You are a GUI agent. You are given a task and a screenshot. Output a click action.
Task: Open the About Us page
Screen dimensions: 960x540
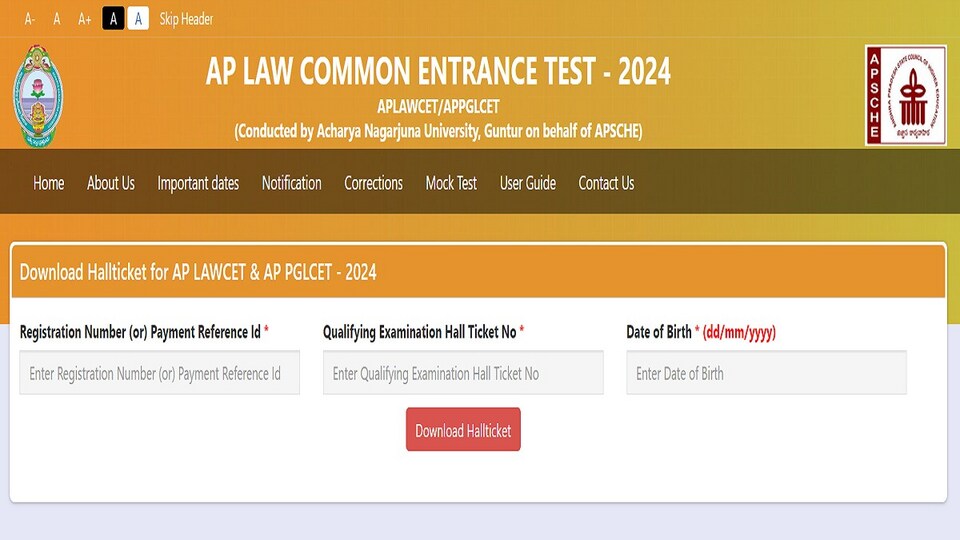(x=111, y=183)
